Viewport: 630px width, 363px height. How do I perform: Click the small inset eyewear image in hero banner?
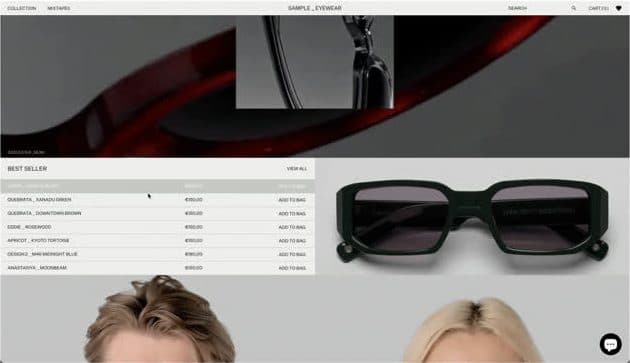(x=315, y=62)
